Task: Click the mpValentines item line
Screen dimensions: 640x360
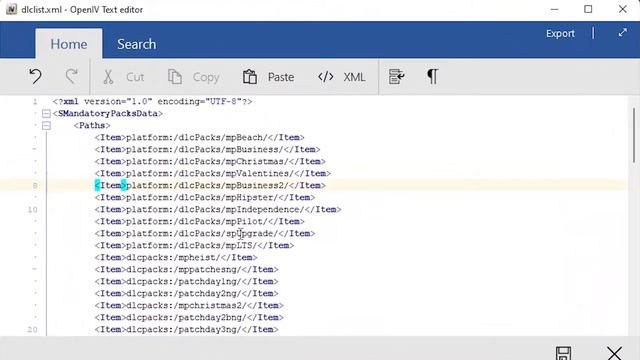Action: 213,173
